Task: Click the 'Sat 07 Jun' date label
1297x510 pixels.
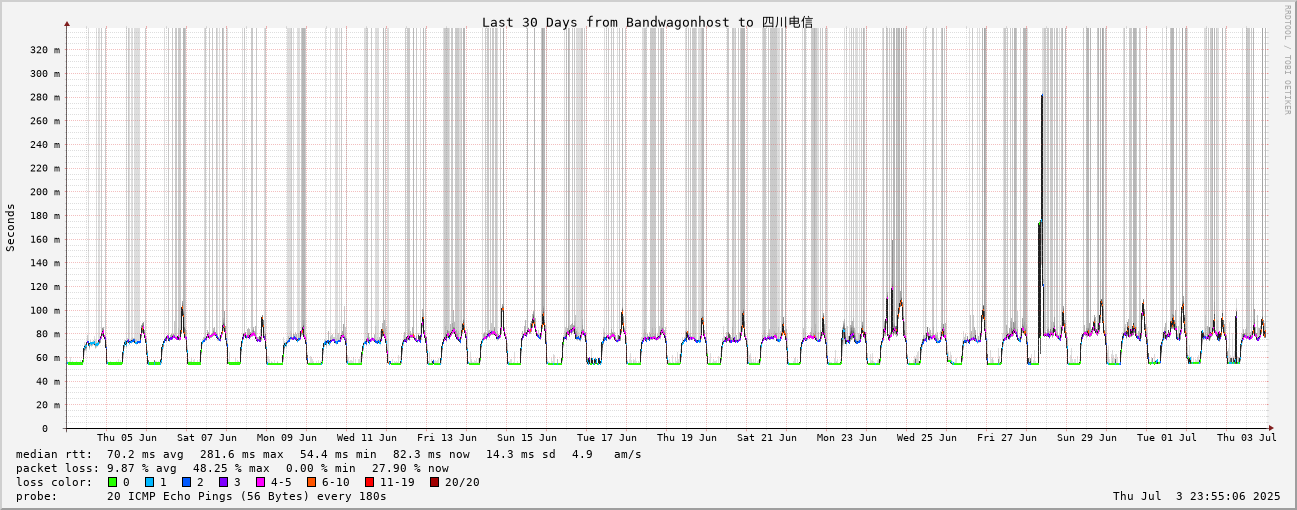Action: 207,438
